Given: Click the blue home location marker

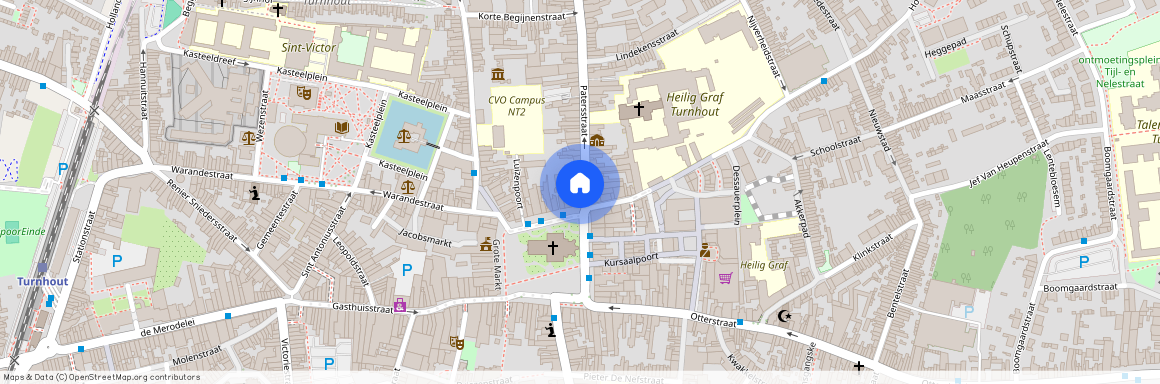Looking at the screenshot, I should pyautogui.click(x=580, y=183).
